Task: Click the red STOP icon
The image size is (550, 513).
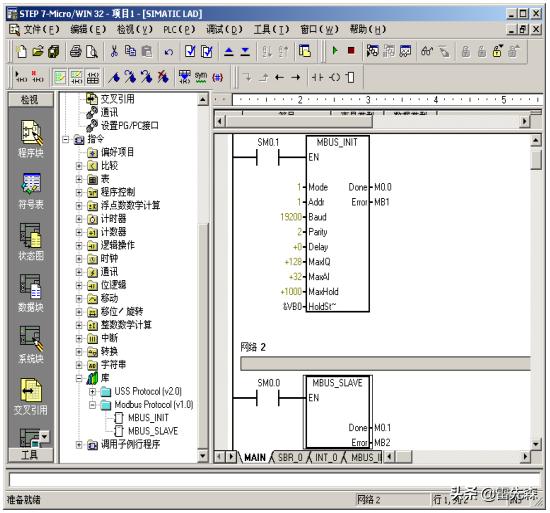Action: click(x=351, y=51)
